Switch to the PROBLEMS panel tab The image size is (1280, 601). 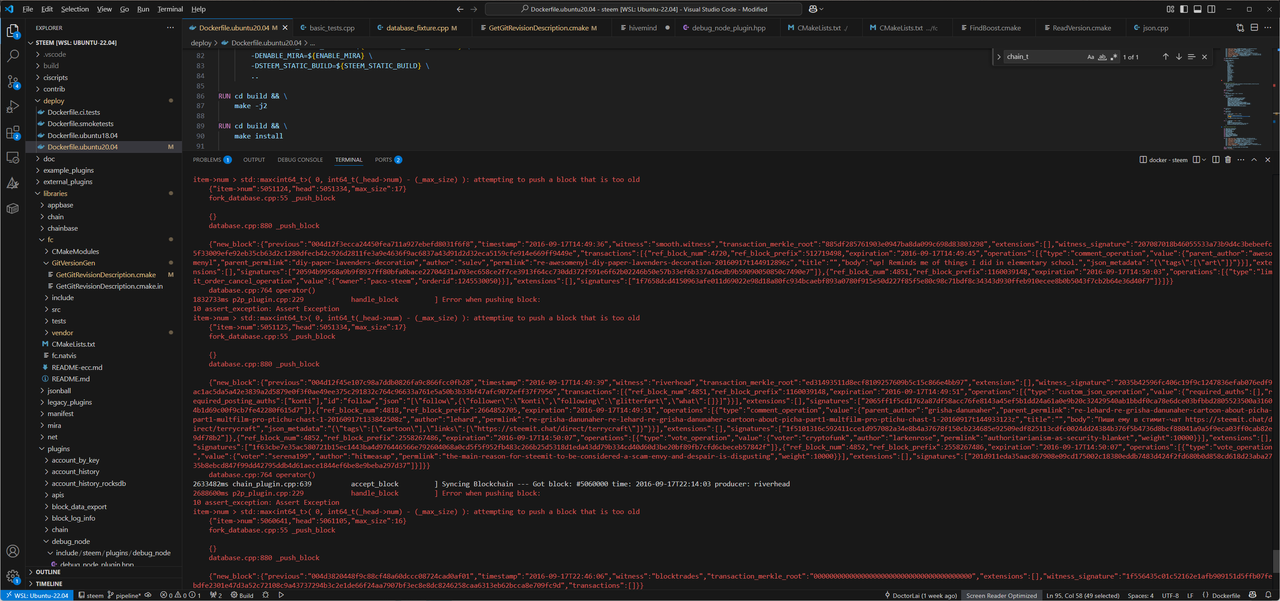pyautogui.click(x=212, y=160)
